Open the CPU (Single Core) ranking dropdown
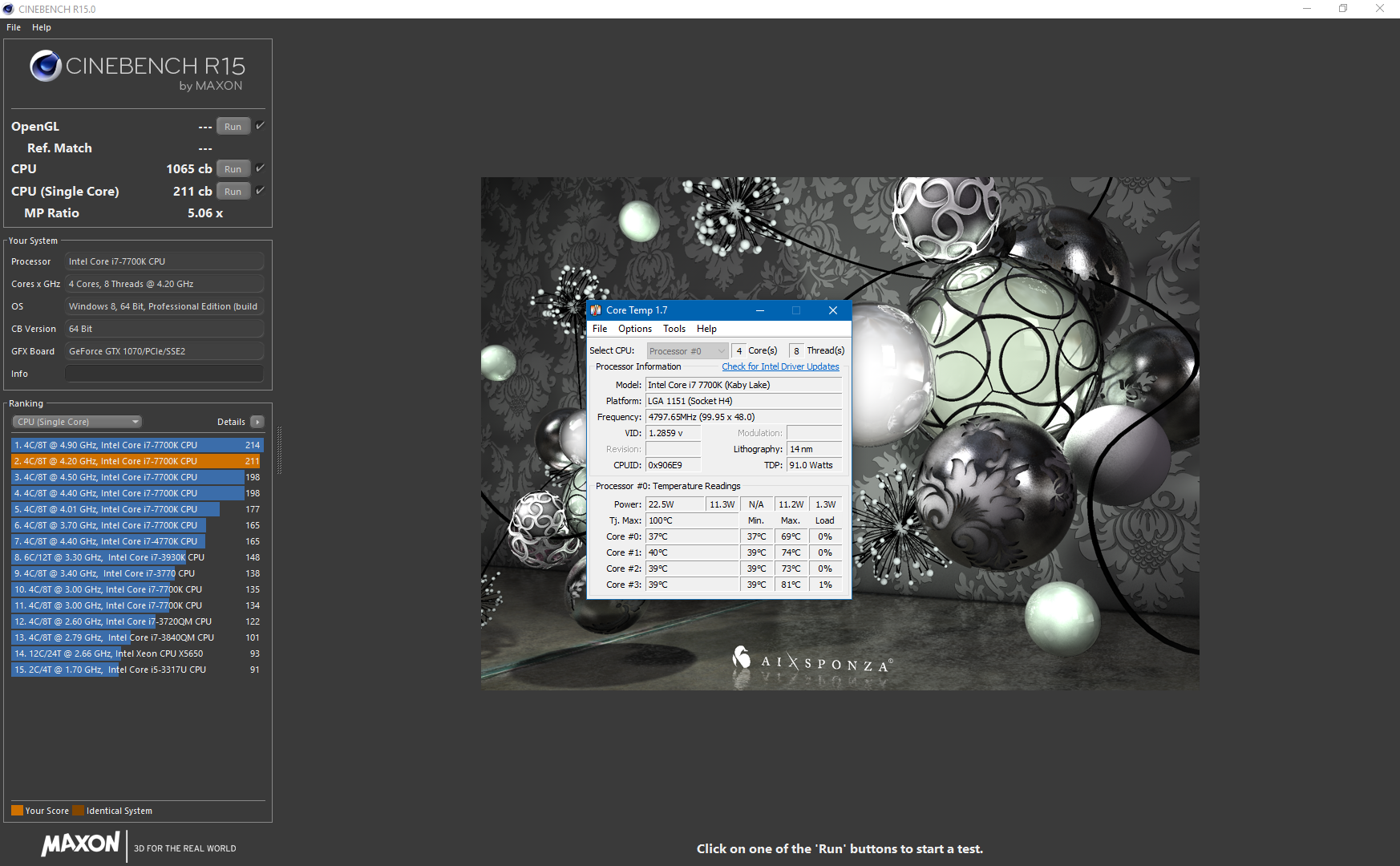1400x866 pixels. point(77,422)
